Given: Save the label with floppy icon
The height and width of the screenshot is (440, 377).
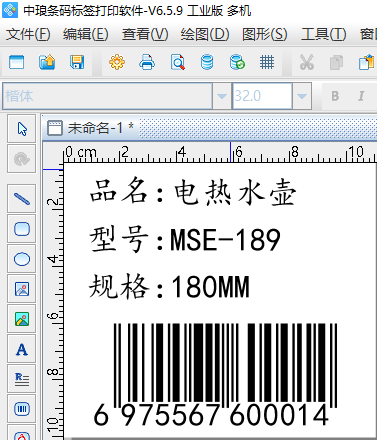Looking at the screenshot, I should pyautogui.click(x=77, y=62).
